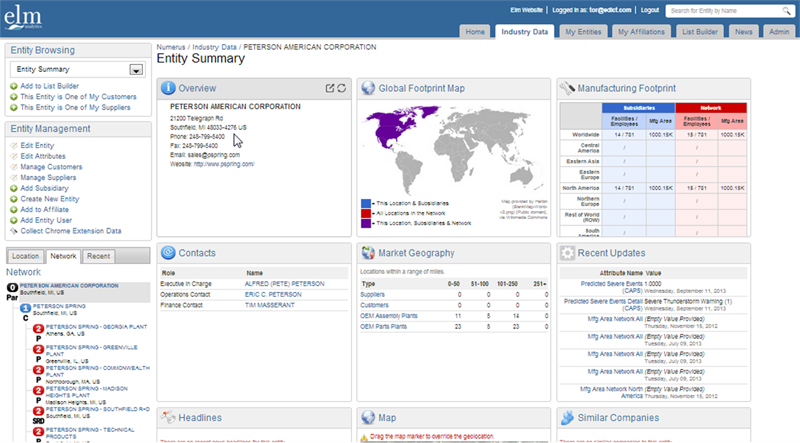Click Numerus breadcrumb link
The width and height of the screenshot is (800, 443).
pos(171,47)
